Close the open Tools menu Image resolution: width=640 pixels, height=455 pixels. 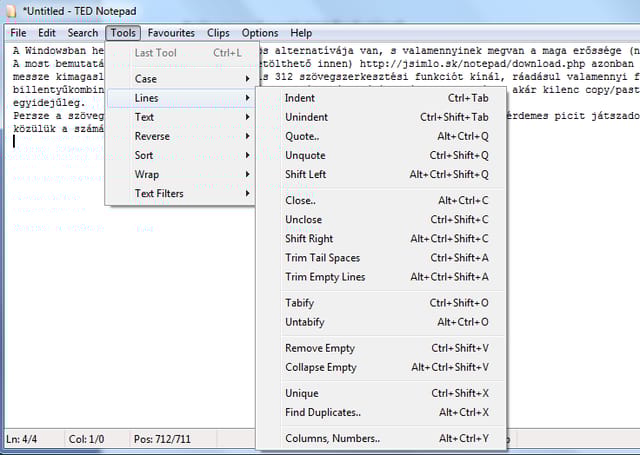(x=123, y=33)
